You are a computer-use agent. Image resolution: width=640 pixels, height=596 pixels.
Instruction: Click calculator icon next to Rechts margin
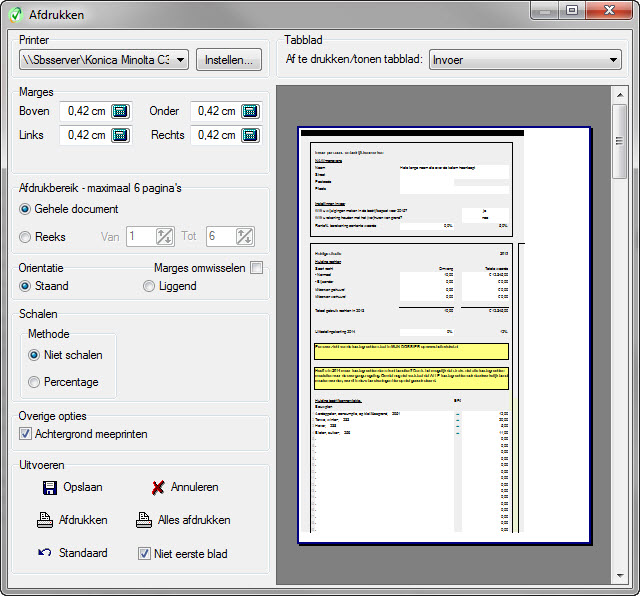coord(250,135)
